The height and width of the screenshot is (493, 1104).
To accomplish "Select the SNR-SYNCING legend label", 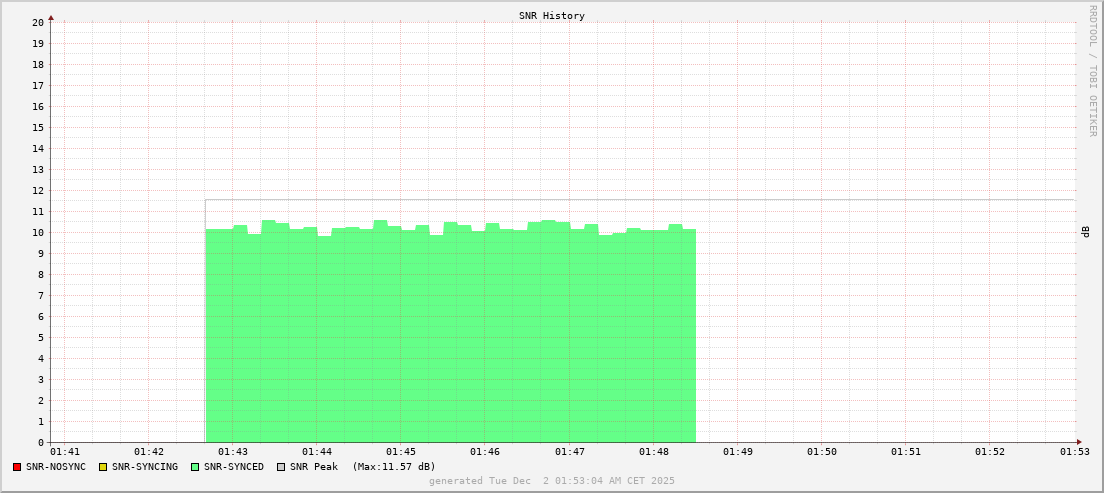I will pos(145,467).
